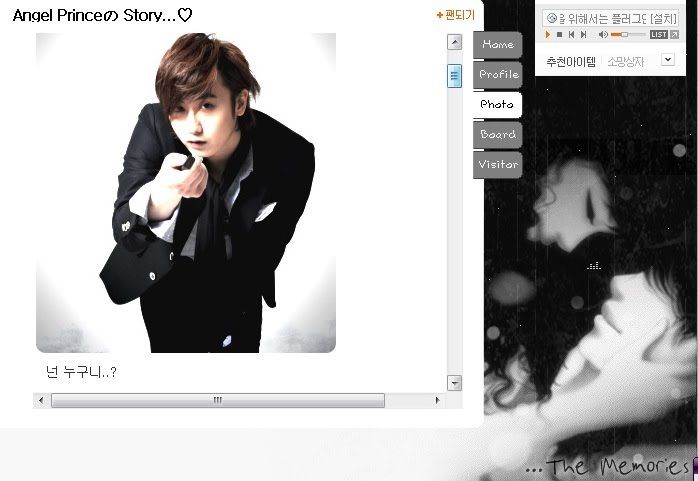Image resolution: width=698 pixels, height=481 pixels.
Task: Open the Profile menu tab
Action: pyautogui.click(x=498, y=75)
